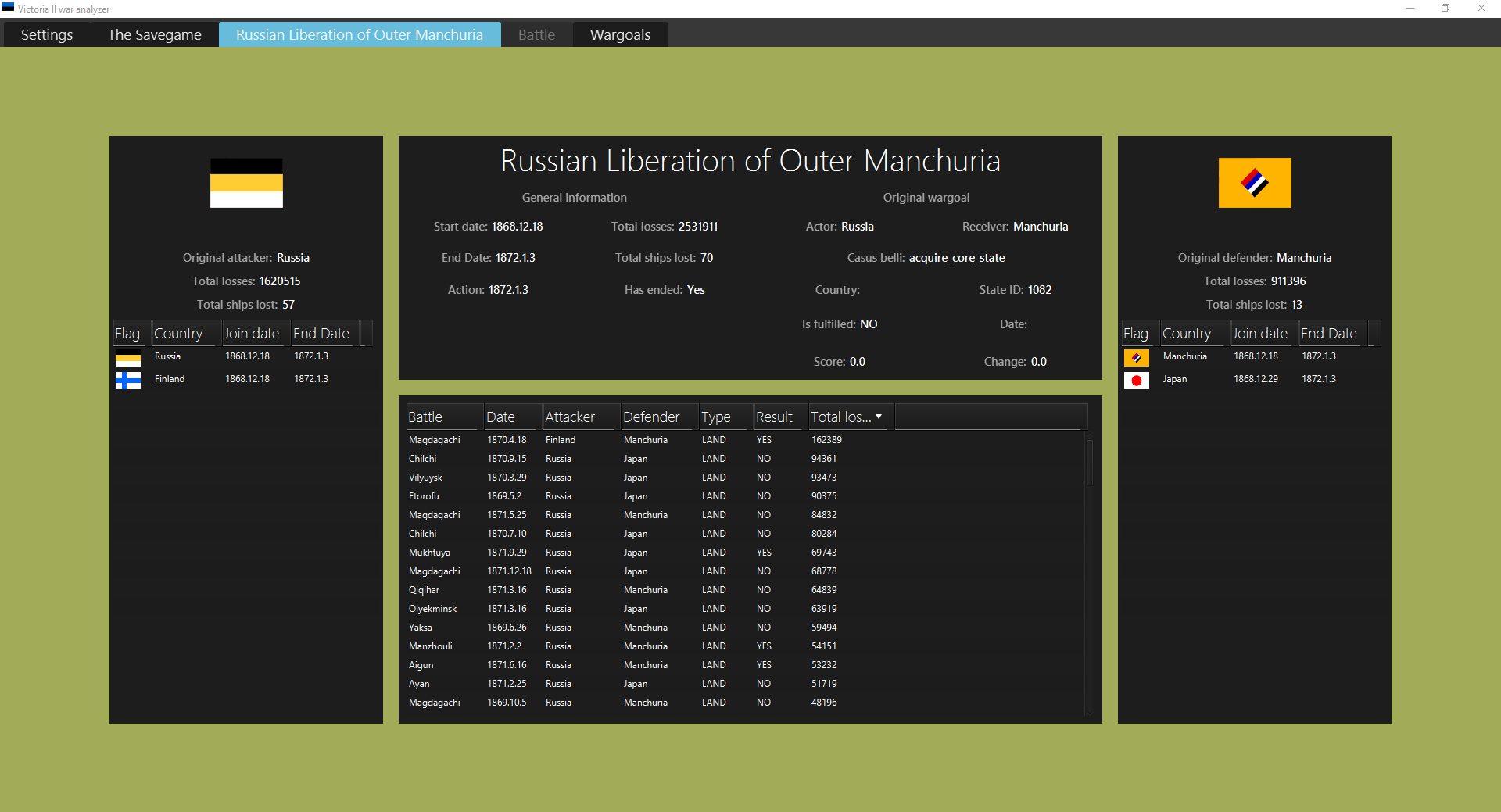1501x812 pixels.
Task: Select the Chilchi 1870.9.15 battle row
Action: coord(746,459)
